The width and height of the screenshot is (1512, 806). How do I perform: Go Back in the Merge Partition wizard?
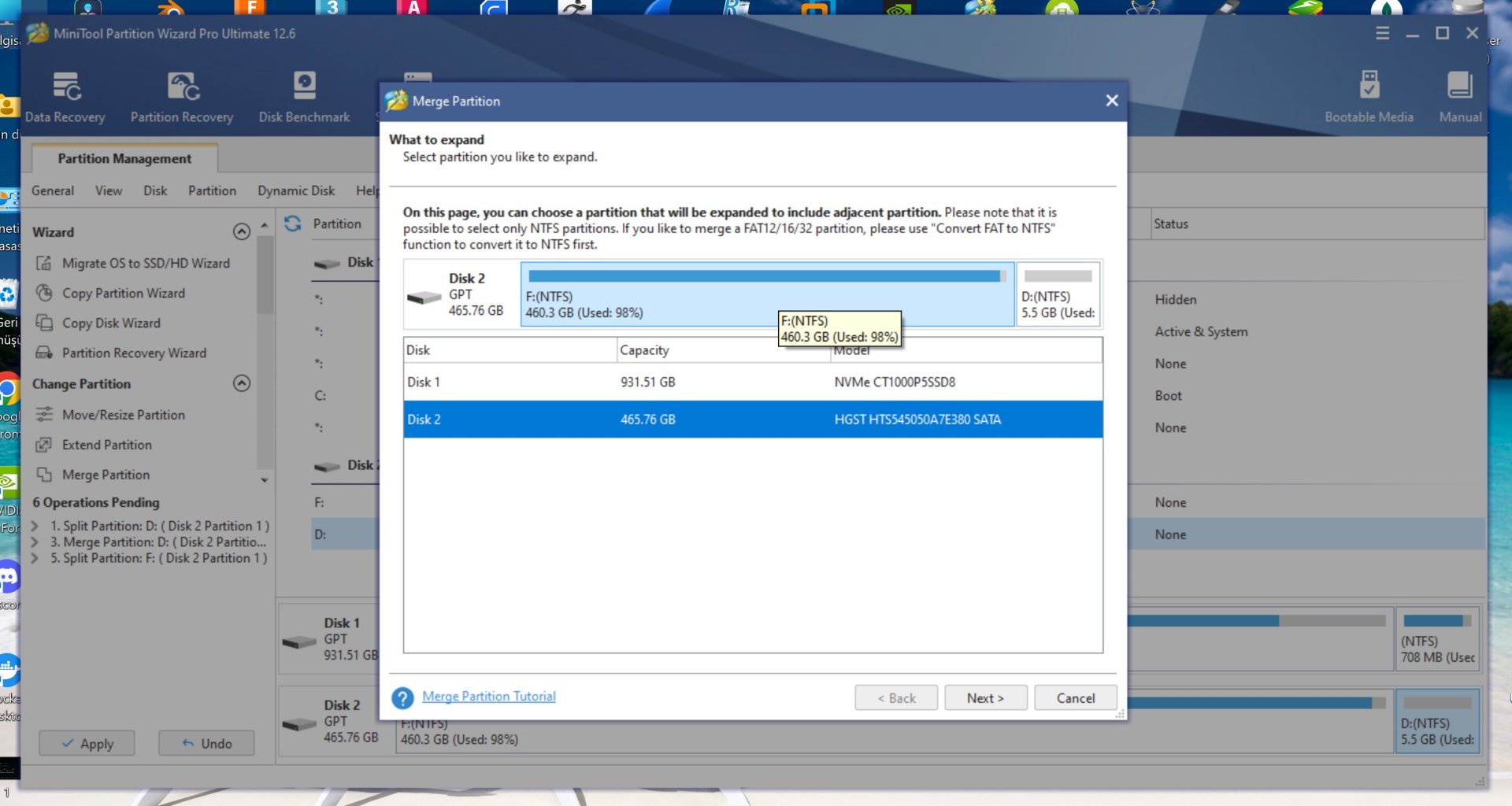click(896, 698)
